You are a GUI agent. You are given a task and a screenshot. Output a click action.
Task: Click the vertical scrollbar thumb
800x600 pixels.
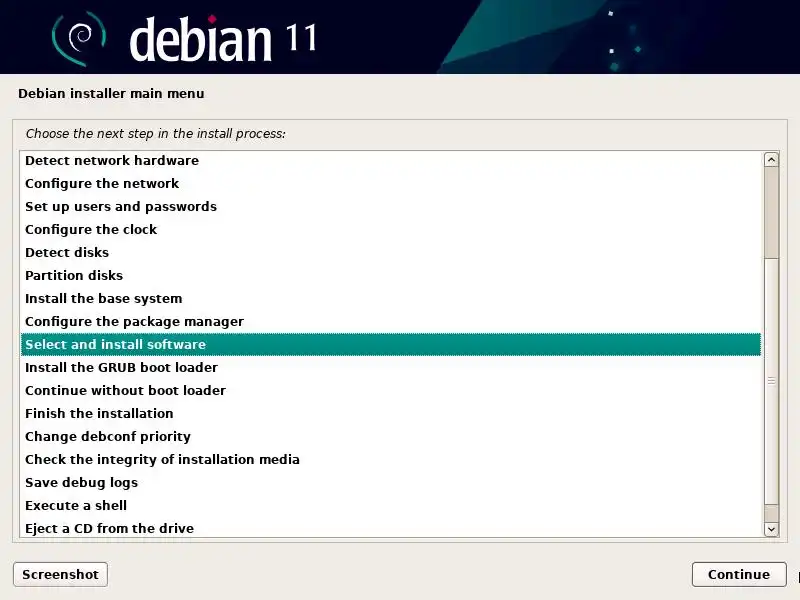tap(771, 381)
